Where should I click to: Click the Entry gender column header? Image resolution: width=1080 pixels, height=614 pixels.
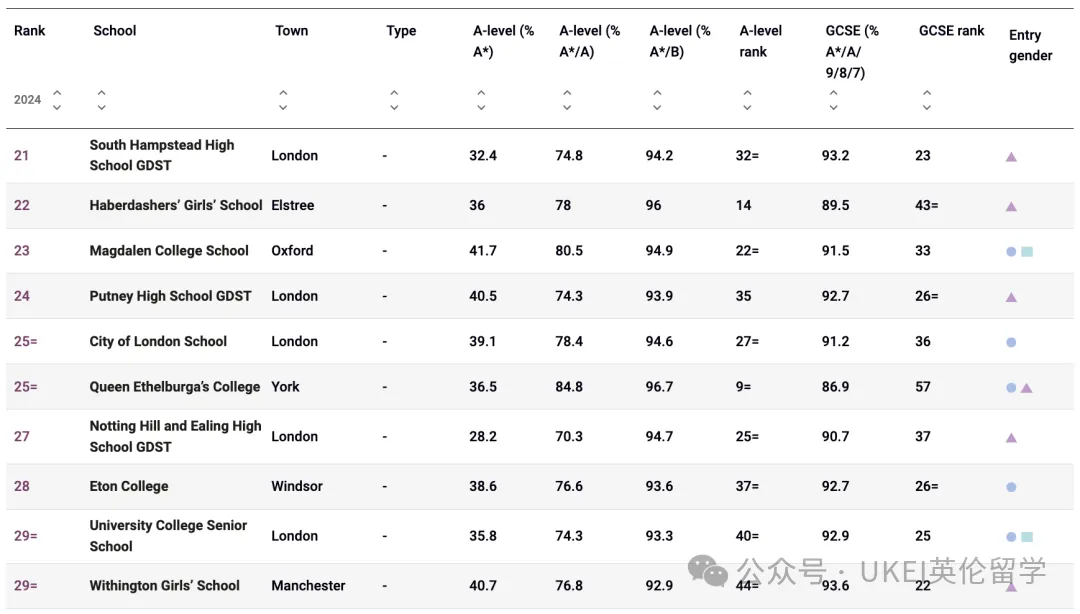pos(1030,45)
